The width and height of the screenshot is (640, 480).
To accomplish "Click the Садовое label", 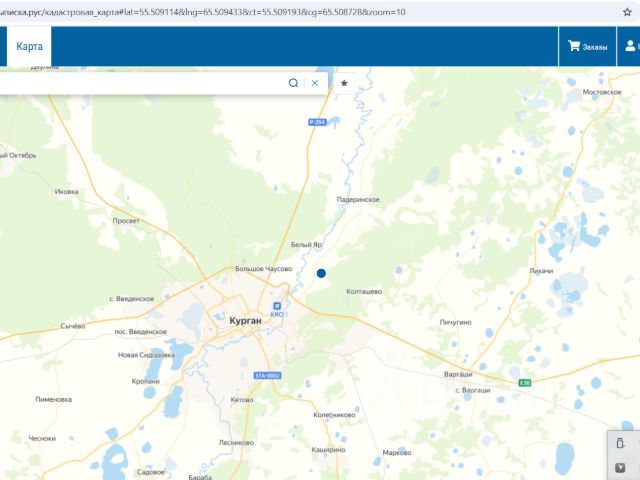I will point(151,472).
